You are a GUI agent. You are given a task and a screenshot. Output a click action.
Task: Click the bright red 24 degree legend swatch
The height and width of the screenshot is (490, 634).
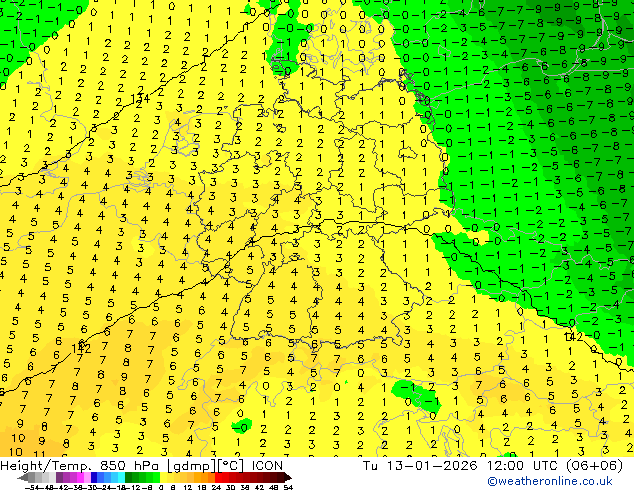tap(218, 478)
